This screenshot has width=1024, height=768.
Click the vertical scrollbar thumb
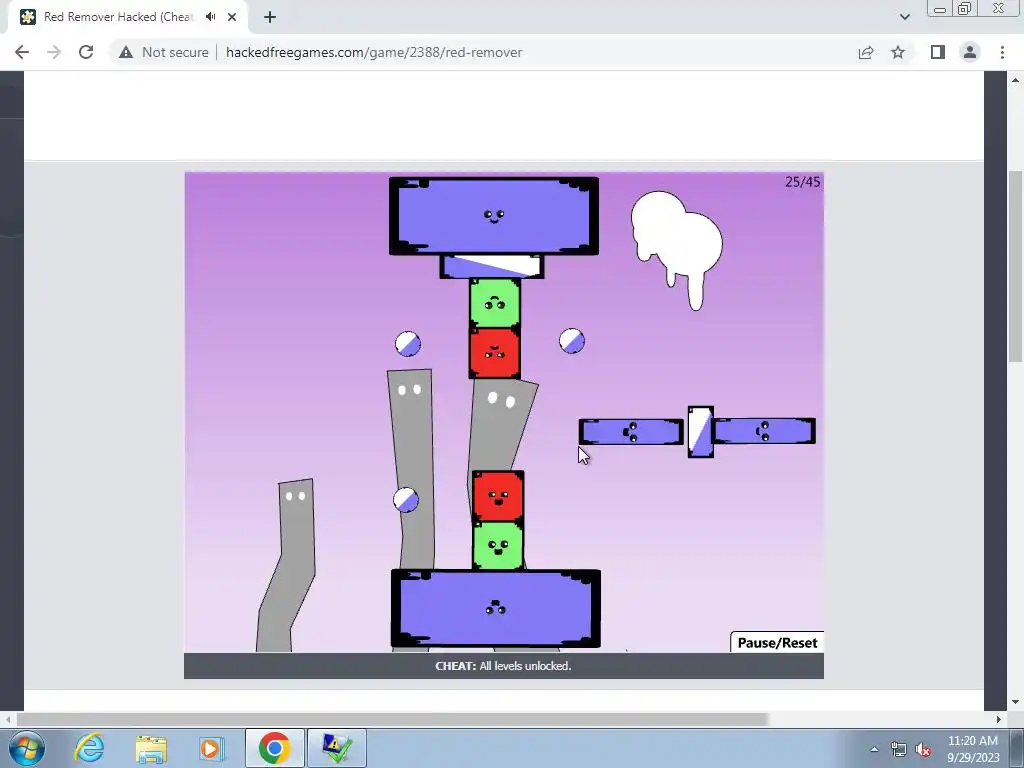(1015, 266)
